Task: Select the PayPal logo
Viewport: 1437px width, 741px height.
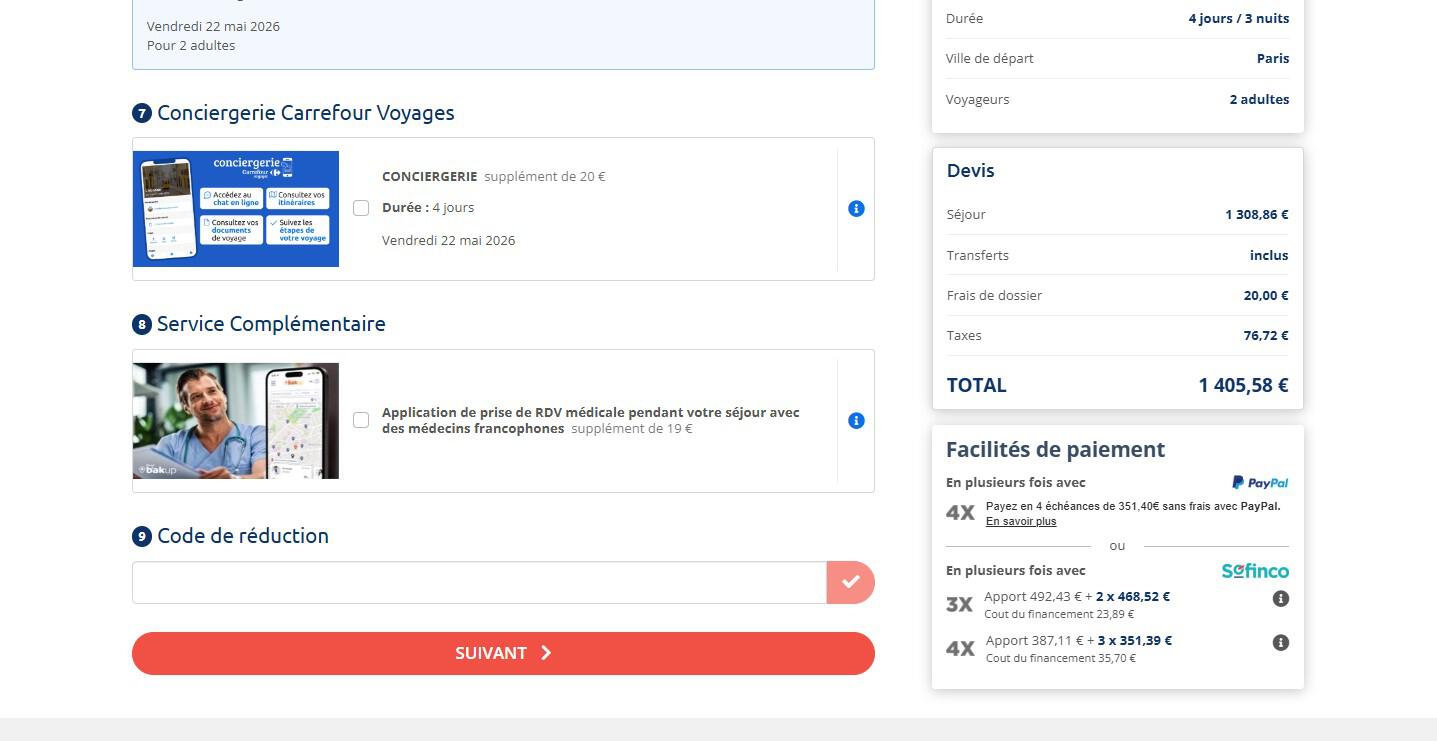Action: 1259,482
